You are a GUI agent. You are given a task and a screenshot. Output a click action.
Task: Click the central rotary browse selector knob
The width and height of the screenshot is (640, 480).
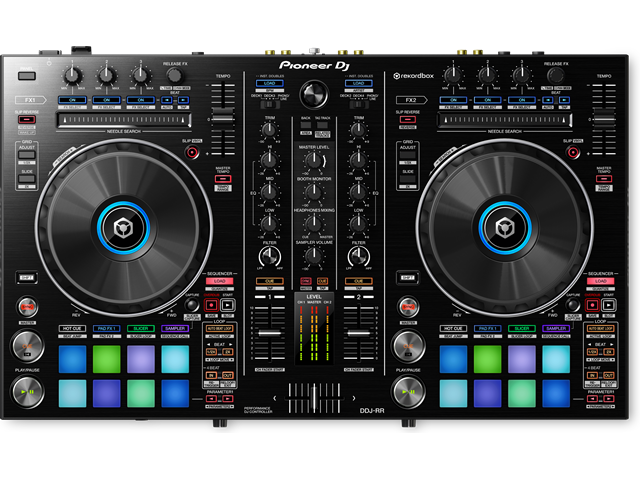click(x=313, y=95)
